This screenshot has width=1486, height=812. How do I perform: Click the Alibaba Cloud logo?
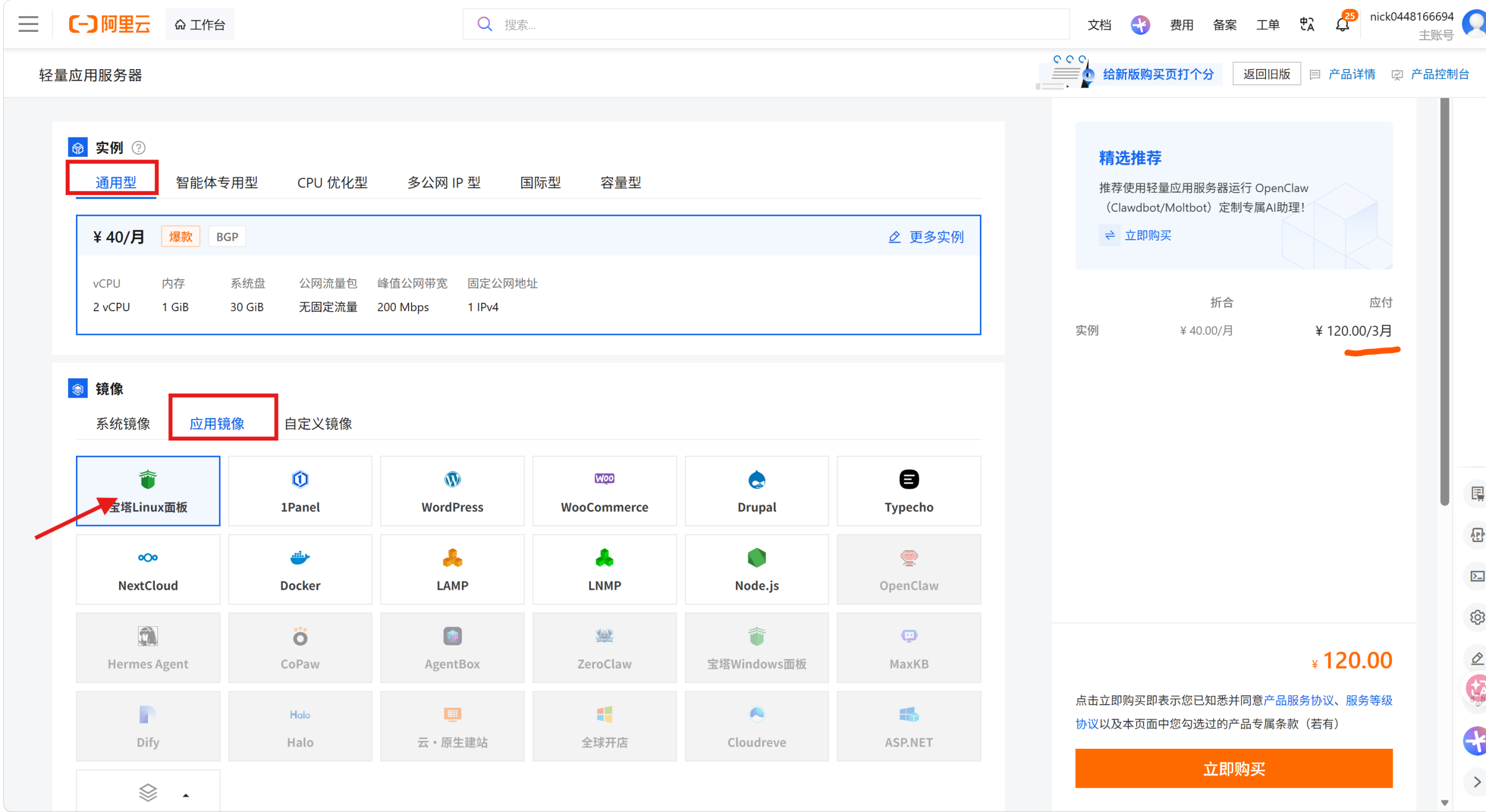pyautogui.click(x=110, y=24)
